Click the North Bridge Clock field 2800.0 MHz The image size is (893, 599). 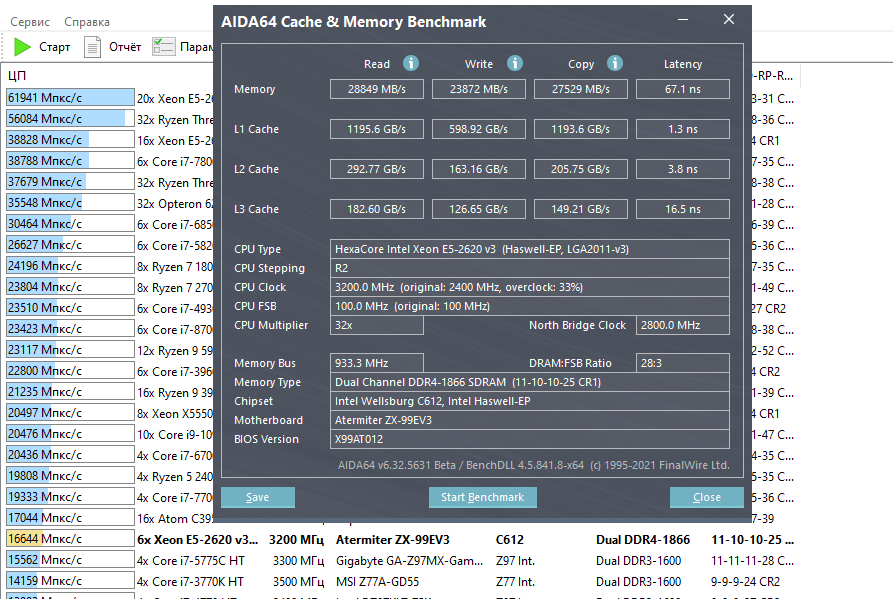[682, 325]
